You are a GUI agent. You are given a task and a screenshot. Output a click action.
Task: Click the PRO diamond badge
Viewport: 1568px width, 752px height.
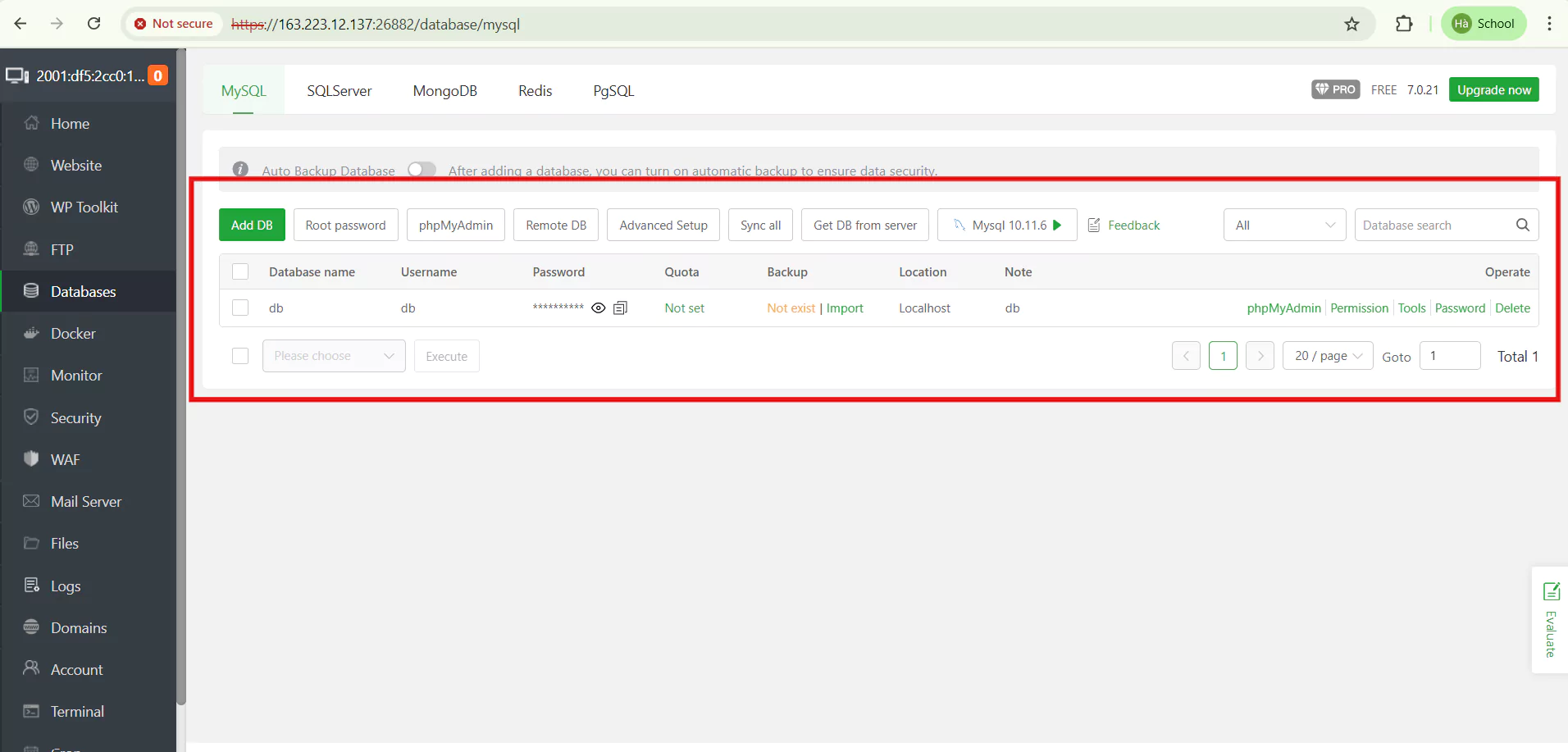click(x=1336, y=89)
